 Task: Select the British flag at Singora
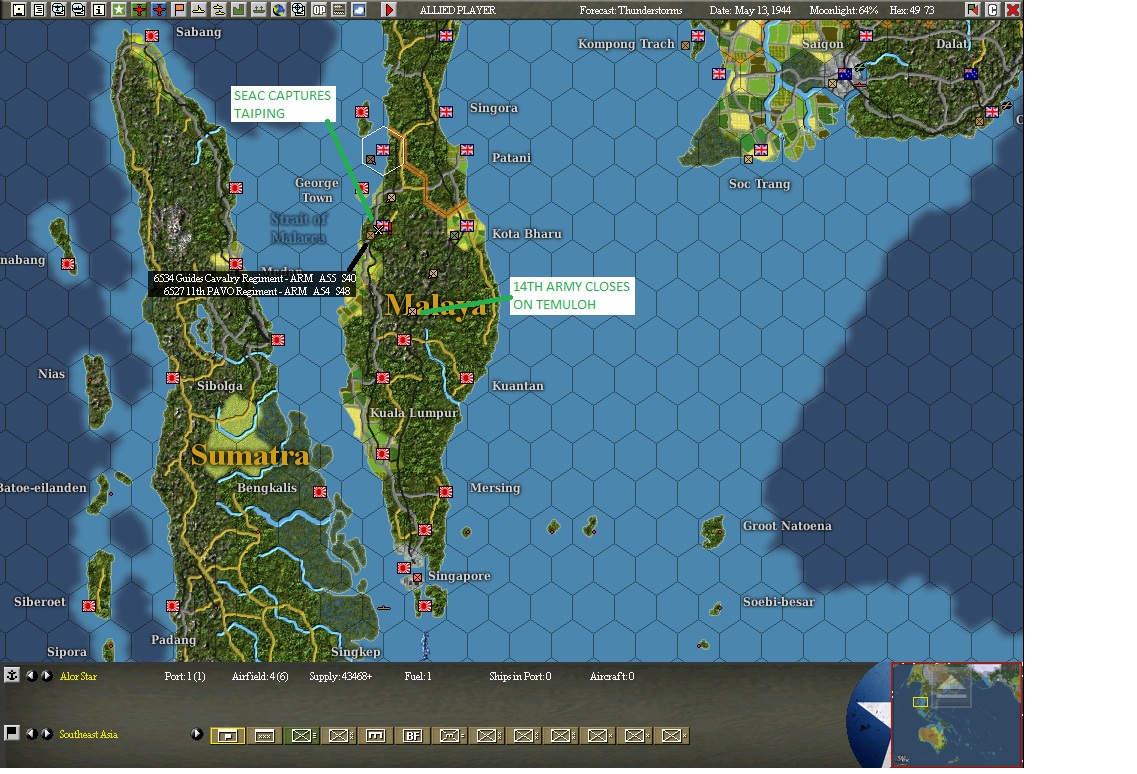[x=446, y=112]
